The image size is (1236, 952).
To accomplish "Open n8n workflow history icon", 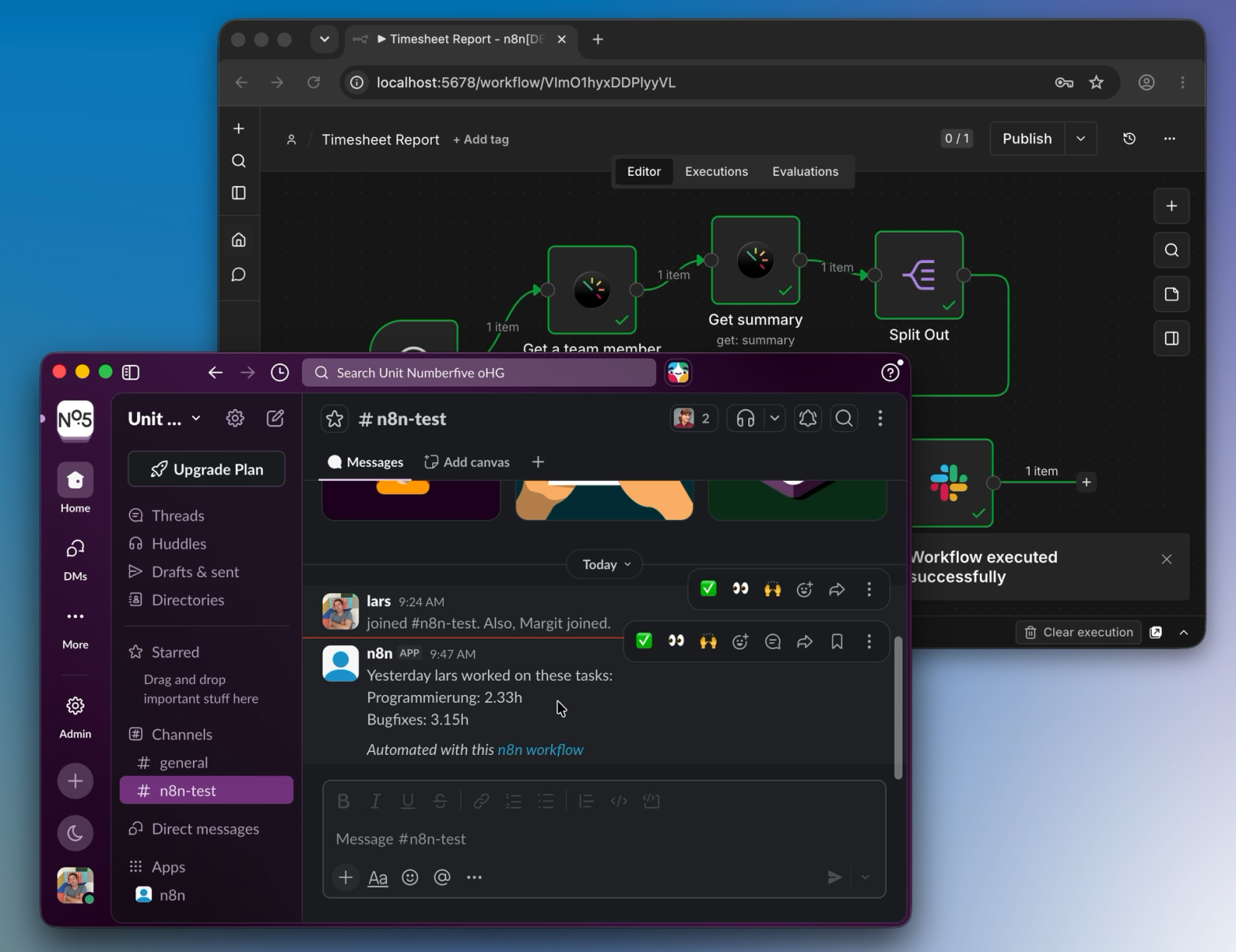I will pos(1130,139).
